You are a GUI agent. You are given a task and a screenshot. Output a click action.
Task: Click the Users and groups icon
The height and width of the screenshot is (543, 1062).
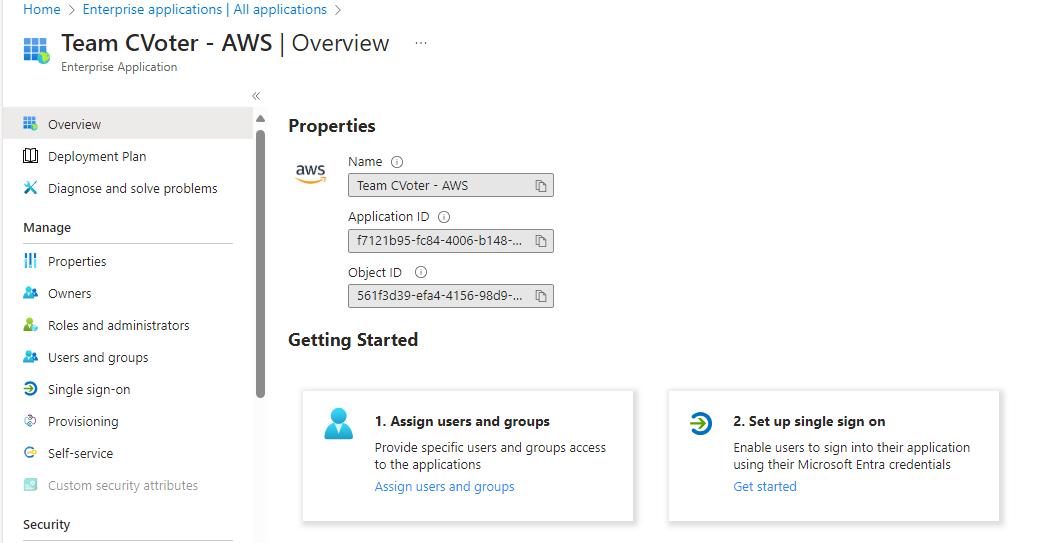[30, 357]
